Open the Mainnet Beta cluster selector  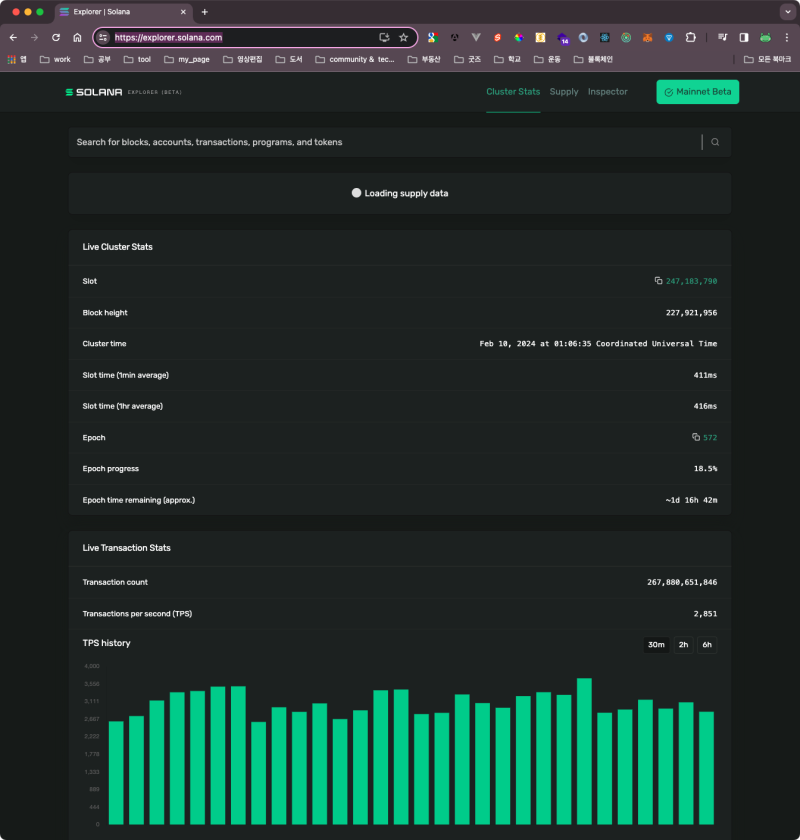pos(697,92)
